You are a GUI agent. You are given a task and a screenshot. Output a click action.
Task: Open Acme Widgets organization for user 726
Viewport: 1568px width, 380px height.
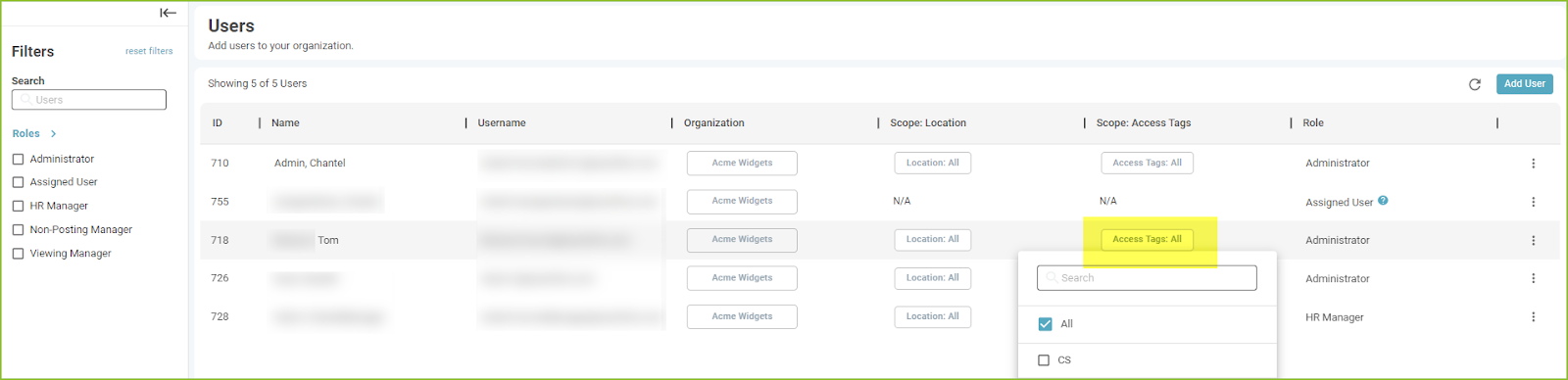point(742,278)
